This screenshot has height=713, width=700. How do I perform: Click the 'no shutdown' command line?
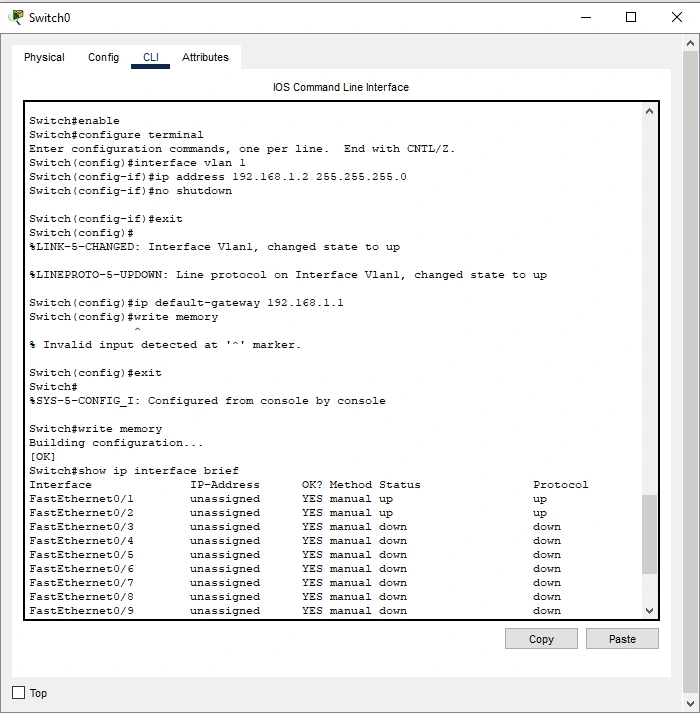pos(131,191)
